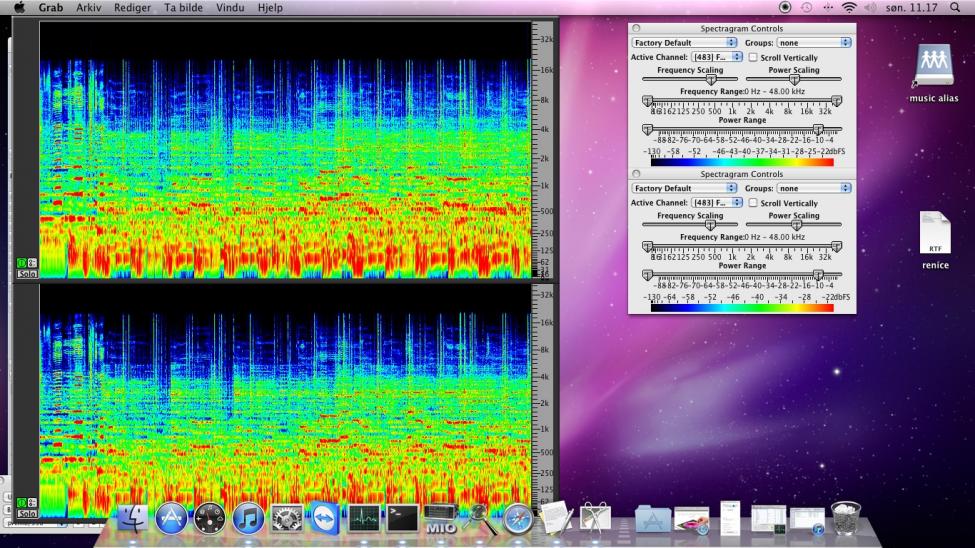The image size is (975, 548).
Task: Open Factory Default preset dropdown in upper panel
Action: pyautogui.click(x=684, y=43)
